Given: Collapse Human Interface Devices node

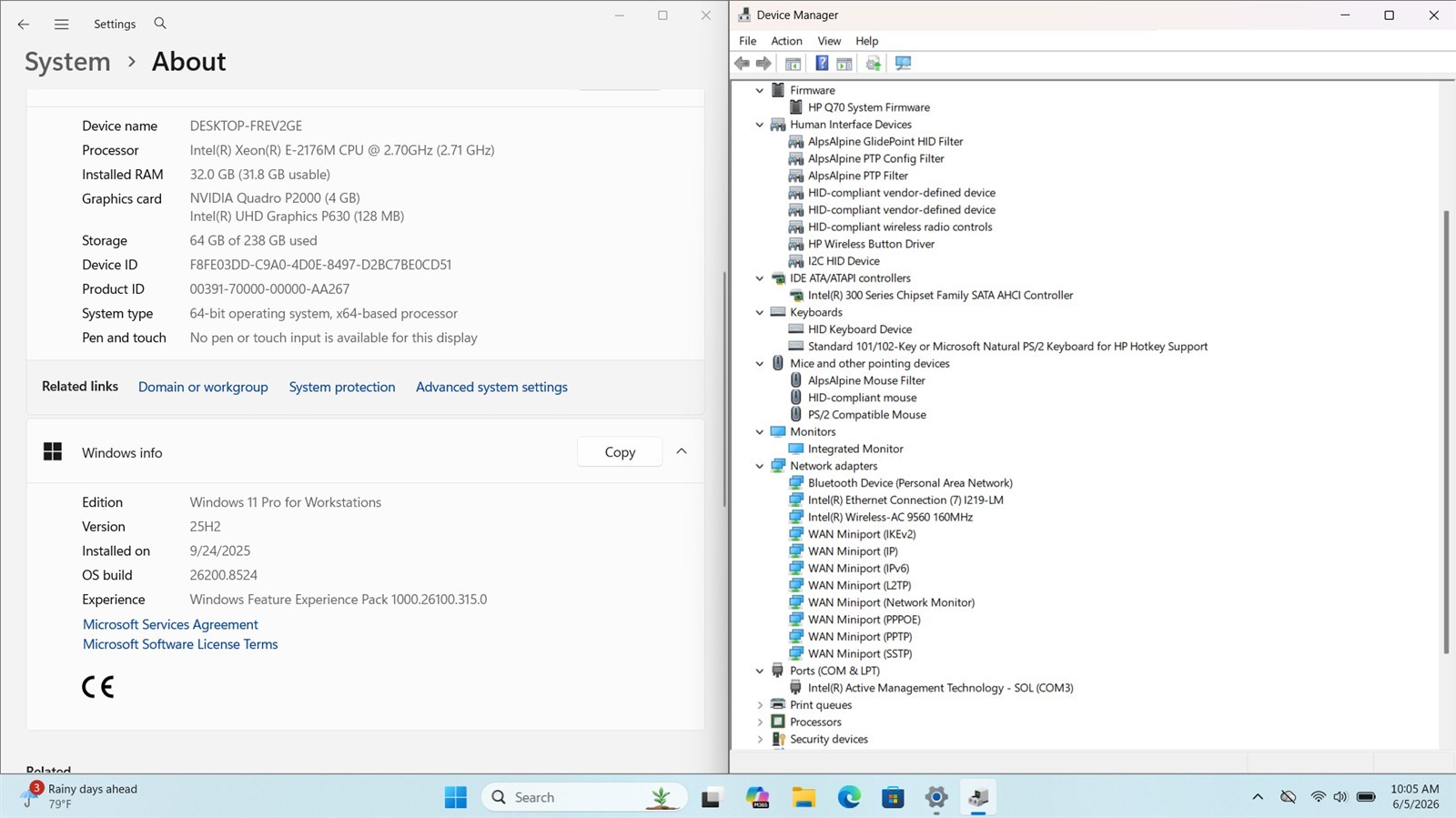Looking at the screenshot, I should click(760, 125).
